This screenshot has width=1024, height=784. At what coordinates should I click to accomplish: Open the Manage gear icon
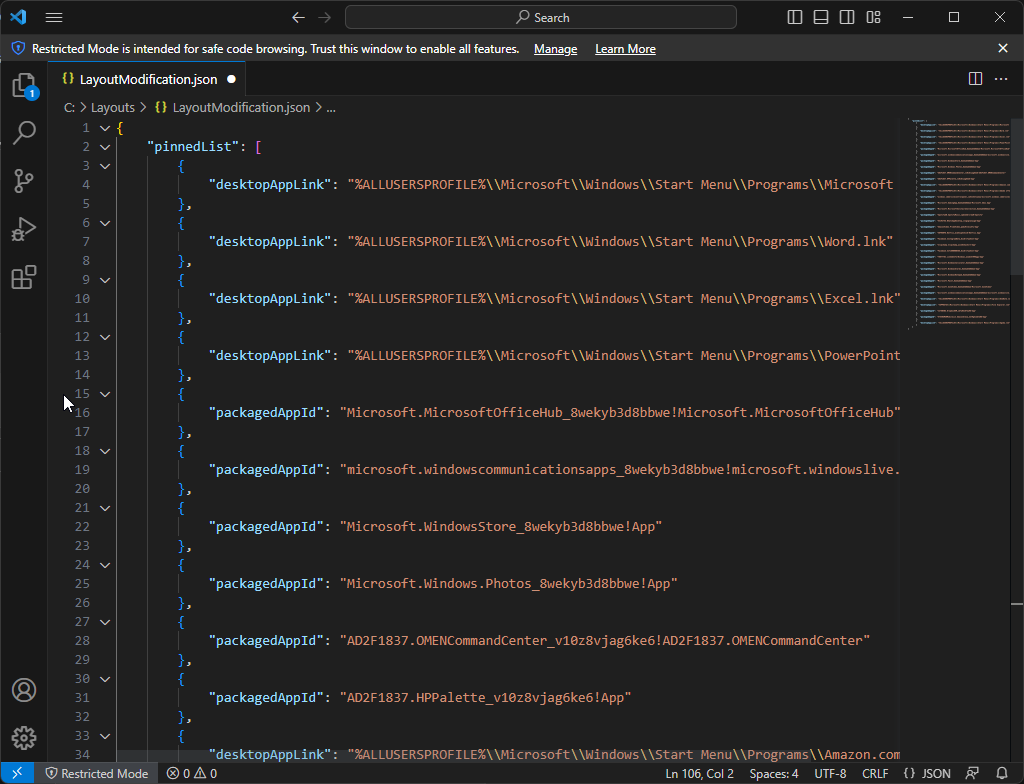click(24, 739)
